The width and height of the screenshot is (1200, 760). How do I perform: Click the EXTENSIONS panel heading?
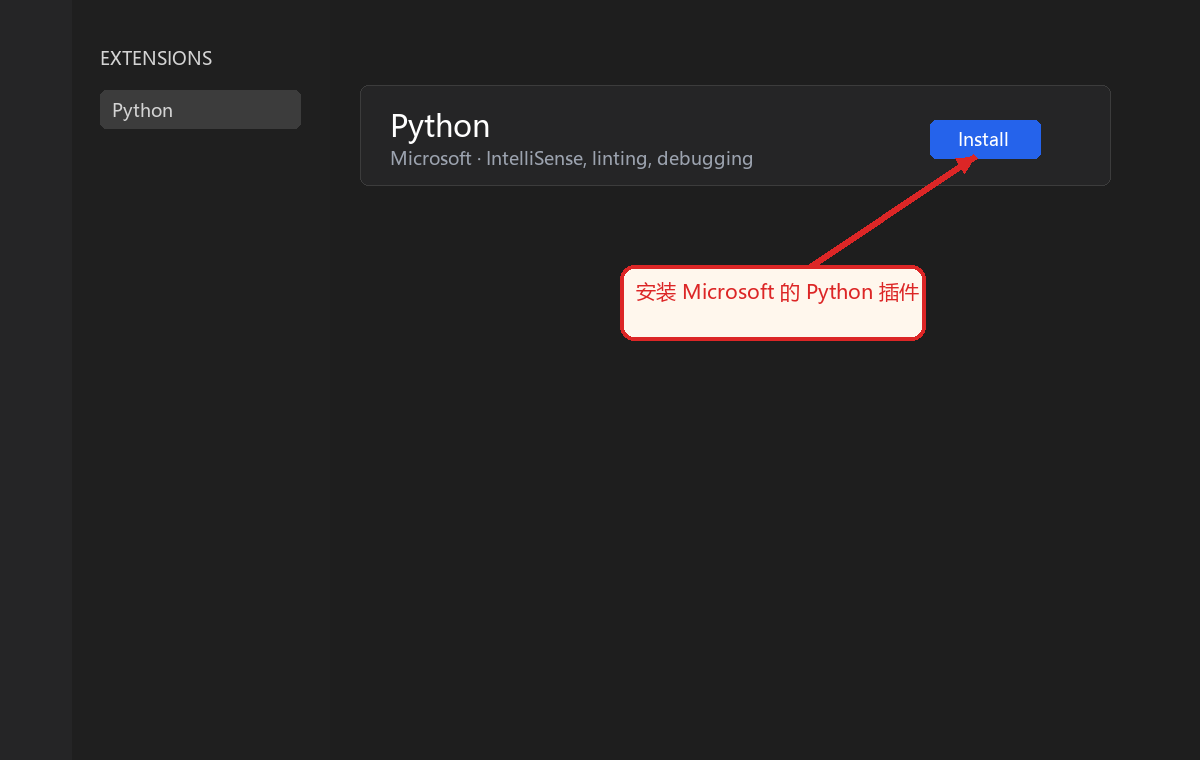coord(156,58)
